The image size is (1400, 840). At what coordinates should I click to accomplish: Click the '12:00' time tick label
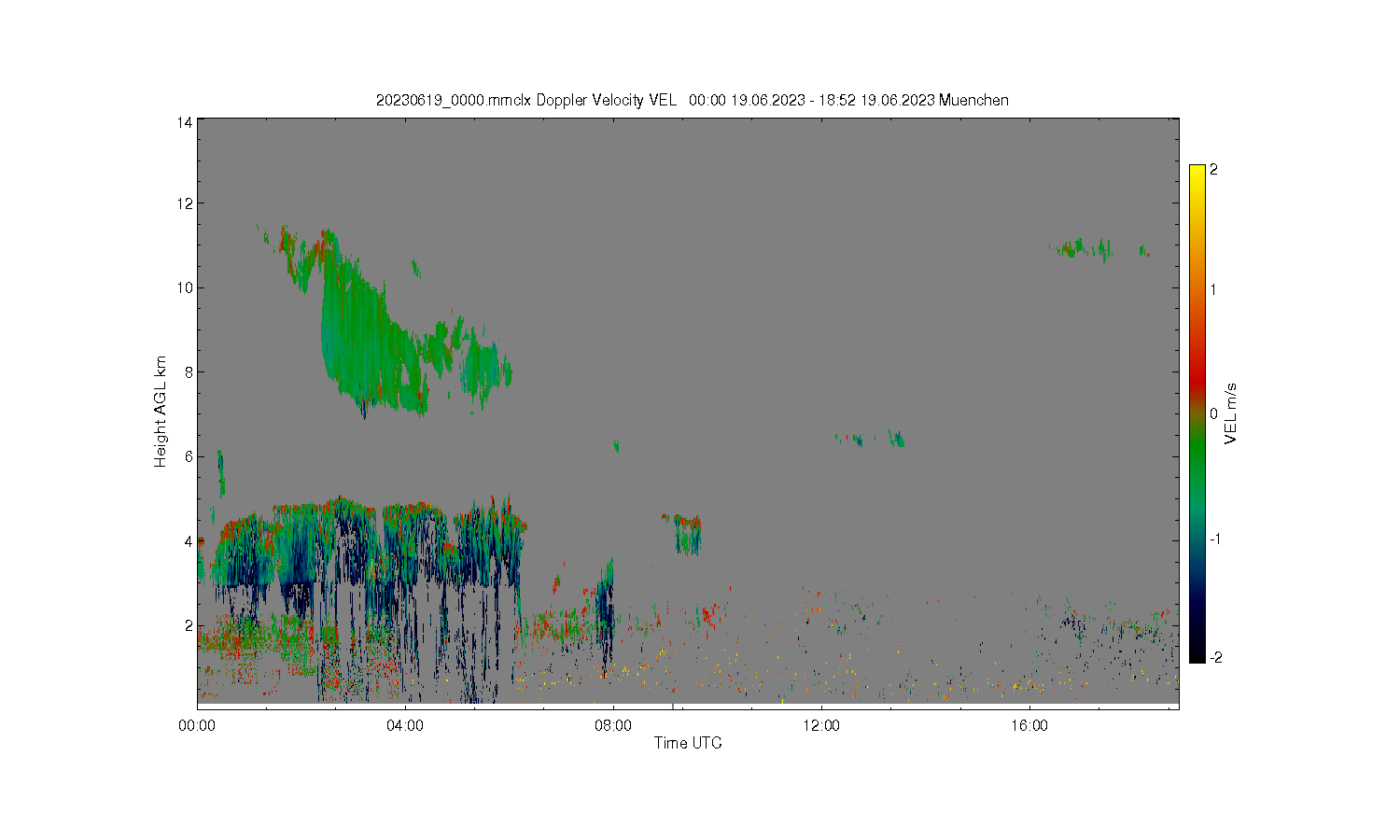tap(821, 725)
